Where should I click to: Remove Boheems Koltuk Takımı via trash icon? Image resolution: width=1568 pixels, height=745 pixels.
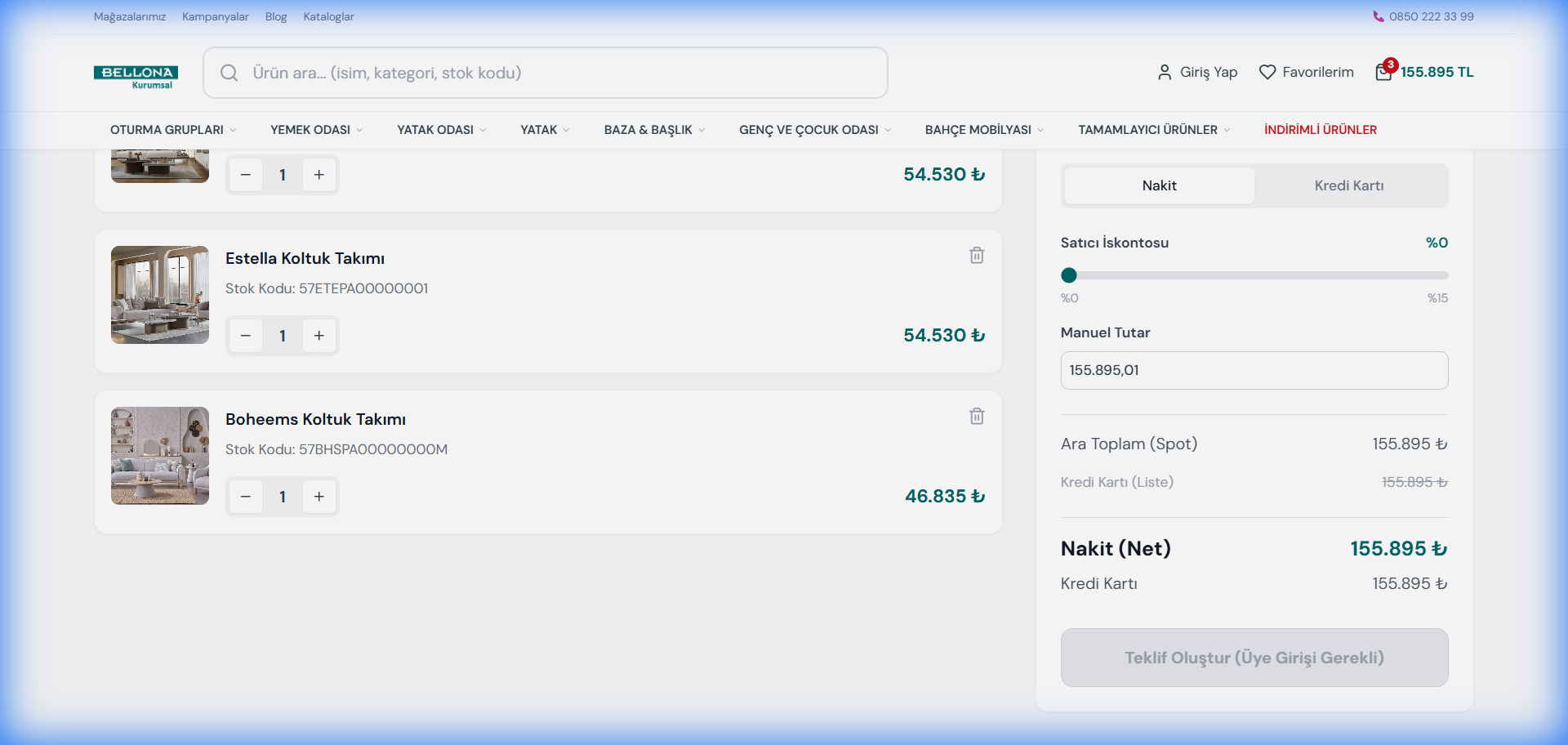point(976,417)
